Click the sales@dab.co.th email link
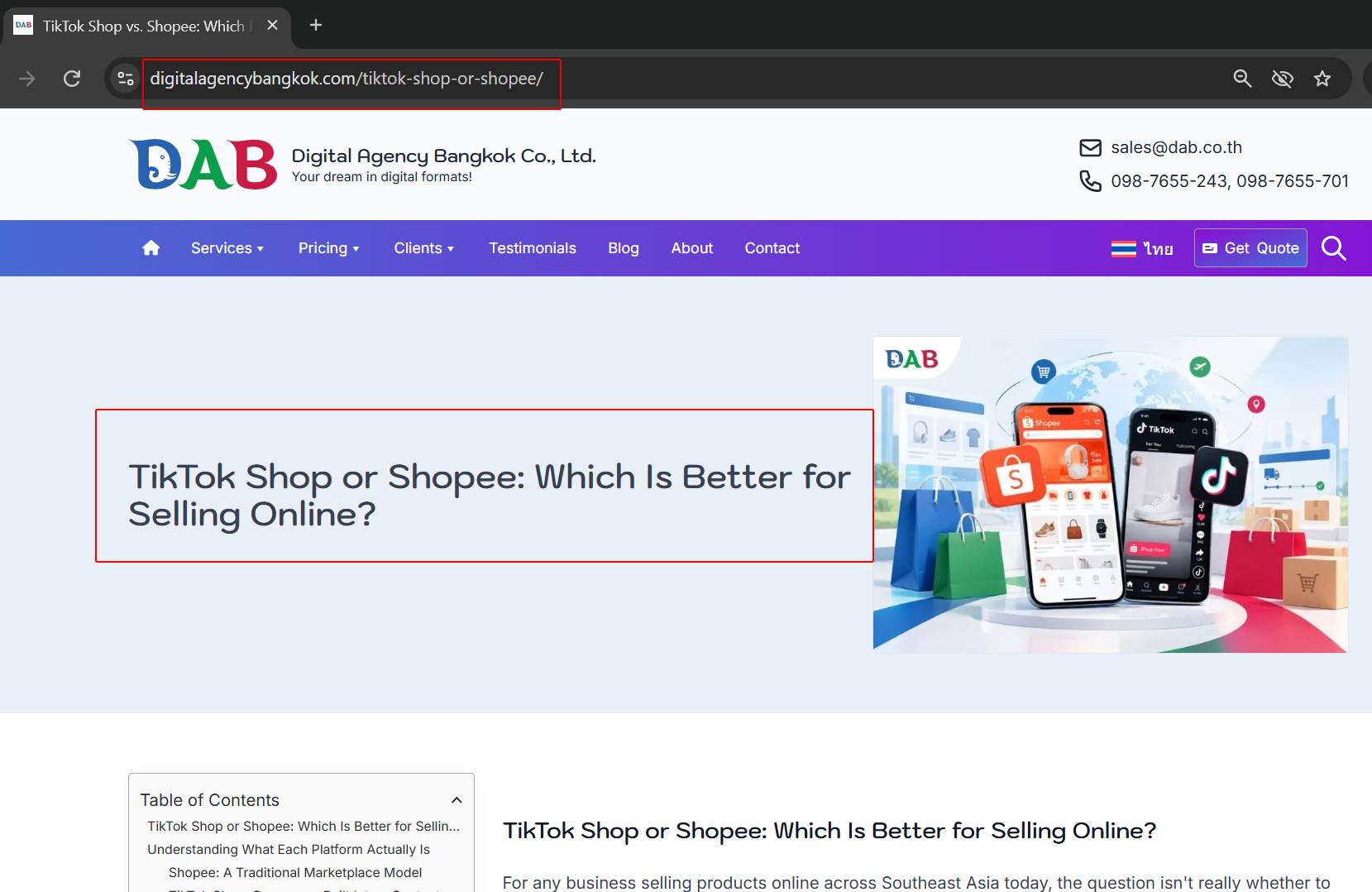 1176,147
